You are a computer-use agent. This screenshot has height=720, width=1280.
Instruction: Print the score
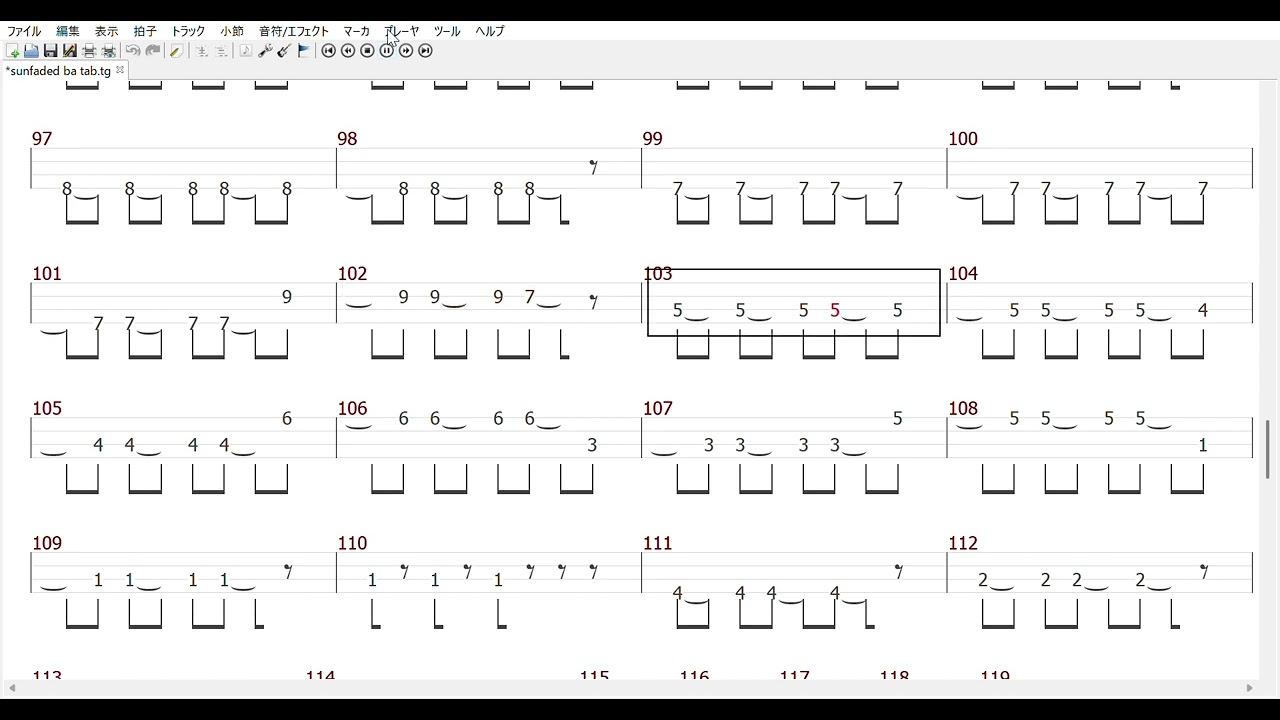[89, 51]
